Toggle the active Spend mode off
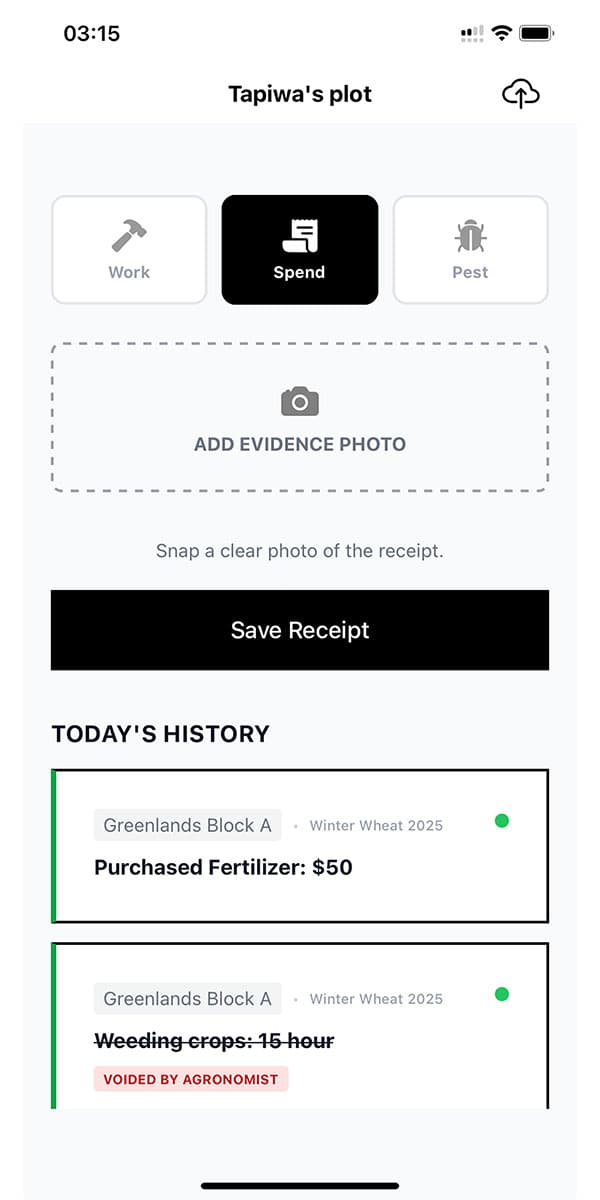 [x=299, y=249]
